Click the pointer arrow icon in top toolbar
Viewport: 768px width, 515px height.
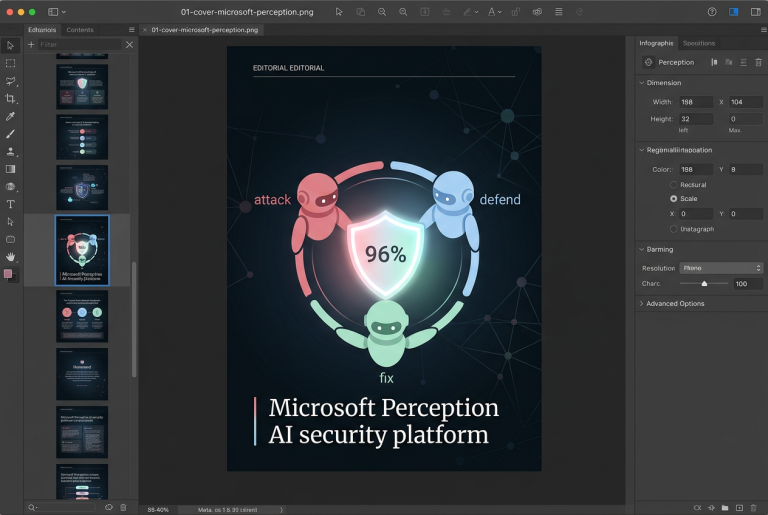338,12
